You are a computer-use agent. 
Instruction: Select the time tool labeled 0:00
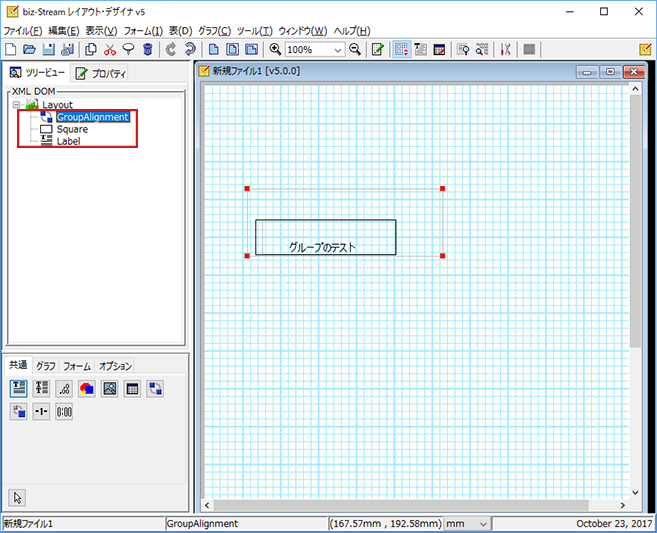coord(64,411)
